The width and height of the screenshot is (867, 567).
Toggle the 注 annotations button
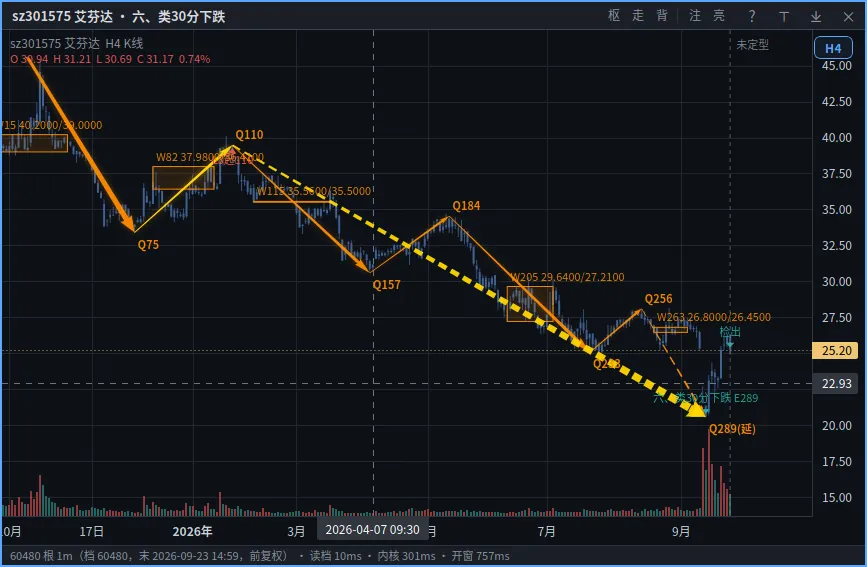(x=695, y=15)
